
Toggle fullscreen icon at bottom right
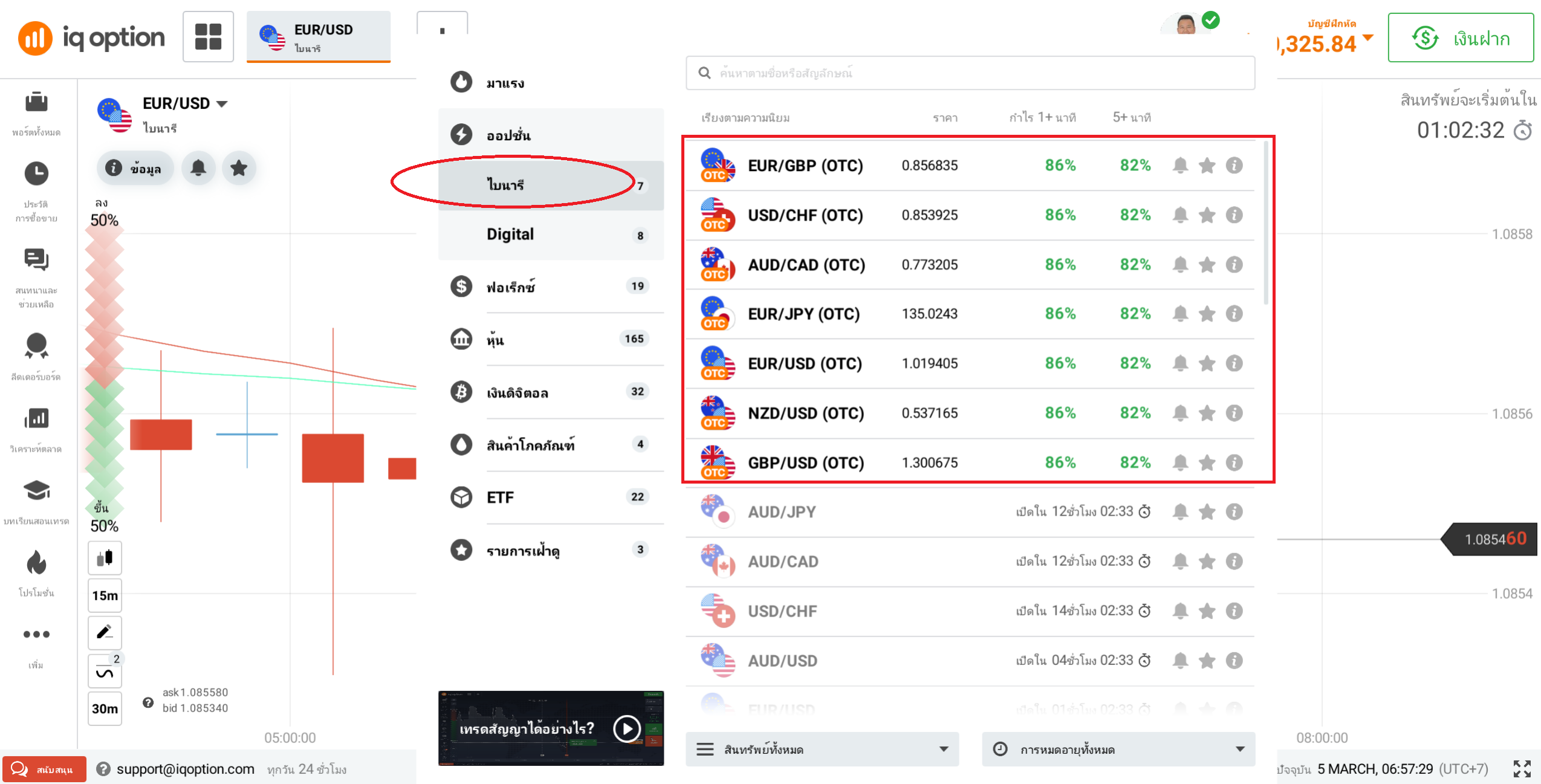coord(1522,769)
